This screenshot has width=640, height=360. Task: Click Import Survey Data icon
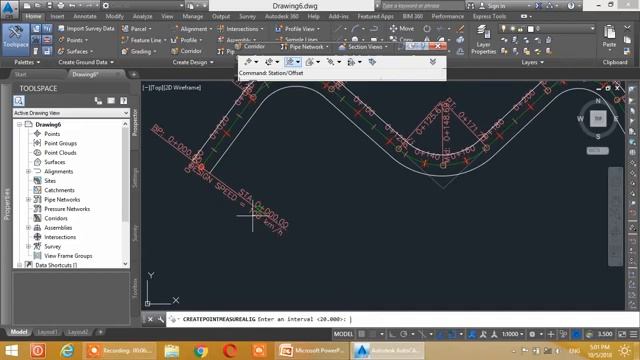61,29
